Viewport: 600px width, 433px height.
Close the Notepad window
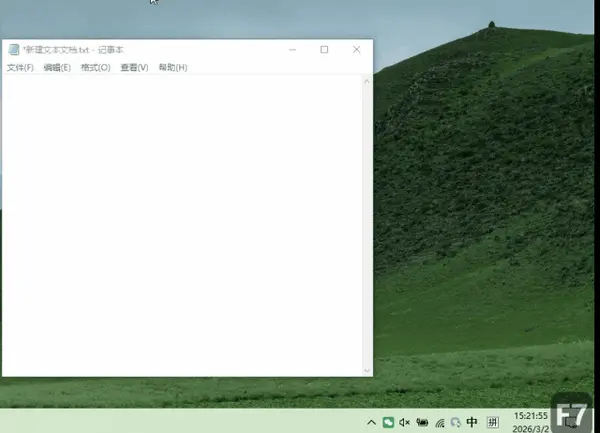point(357,50)
